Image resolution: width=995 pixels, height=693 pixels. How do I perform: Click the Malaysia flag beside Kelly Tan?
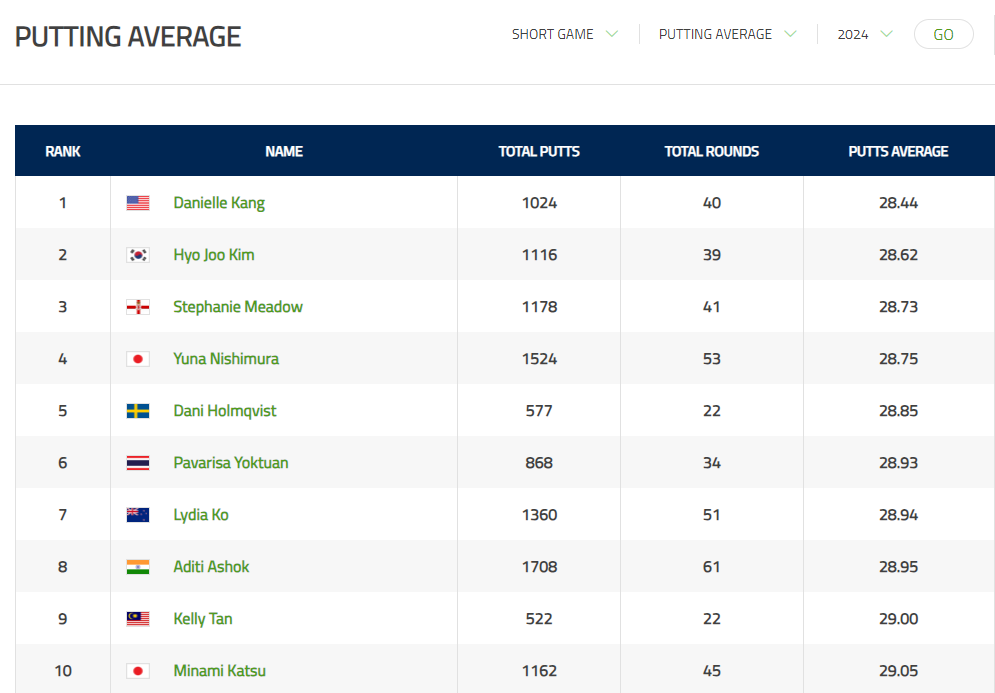point(138,619)
